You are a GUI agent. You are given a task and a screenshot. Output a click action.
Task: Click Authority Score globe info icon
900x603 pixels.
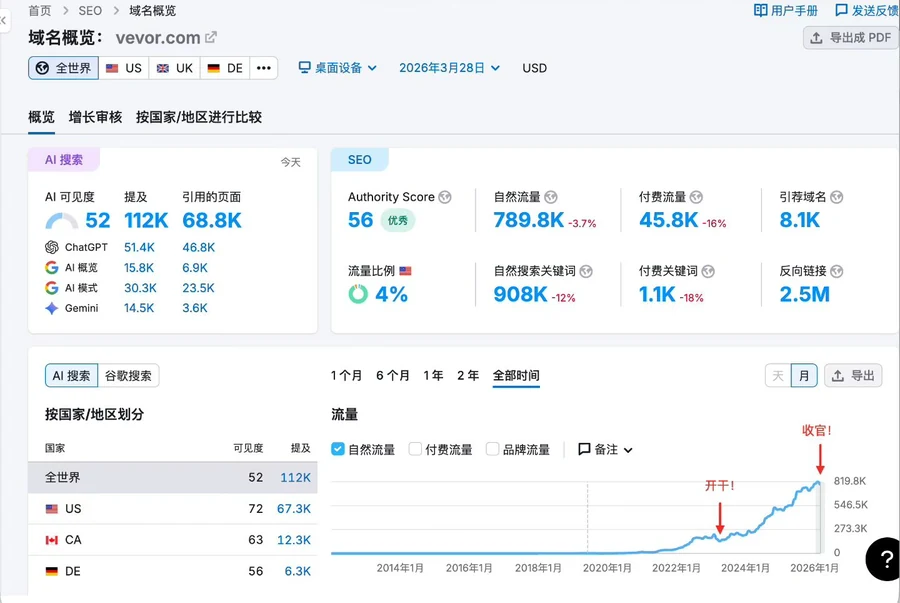(445, 197)
